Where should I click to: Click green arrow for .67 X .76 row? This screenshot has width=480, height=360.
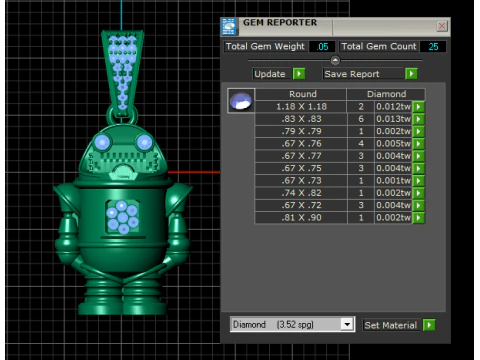418,144
